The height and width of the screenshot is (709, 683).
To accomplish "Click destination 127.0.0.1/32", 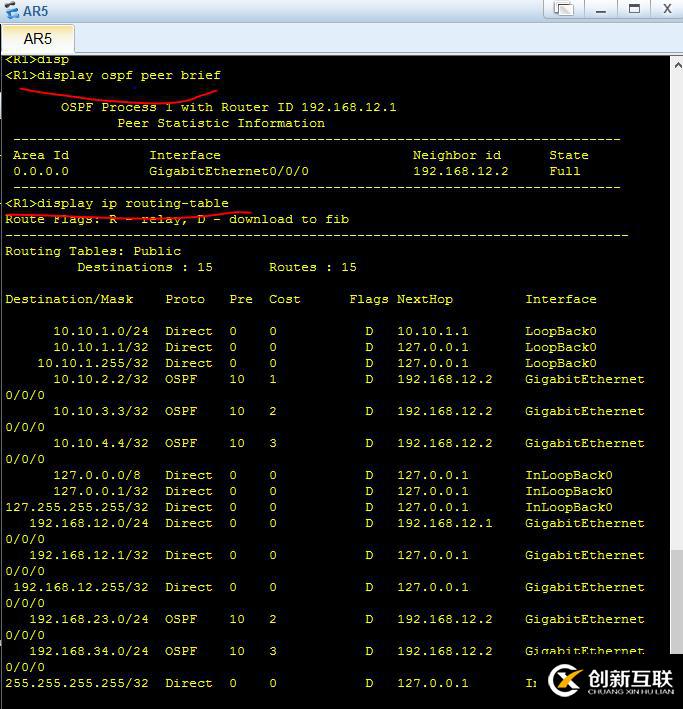I will [101, 492].
